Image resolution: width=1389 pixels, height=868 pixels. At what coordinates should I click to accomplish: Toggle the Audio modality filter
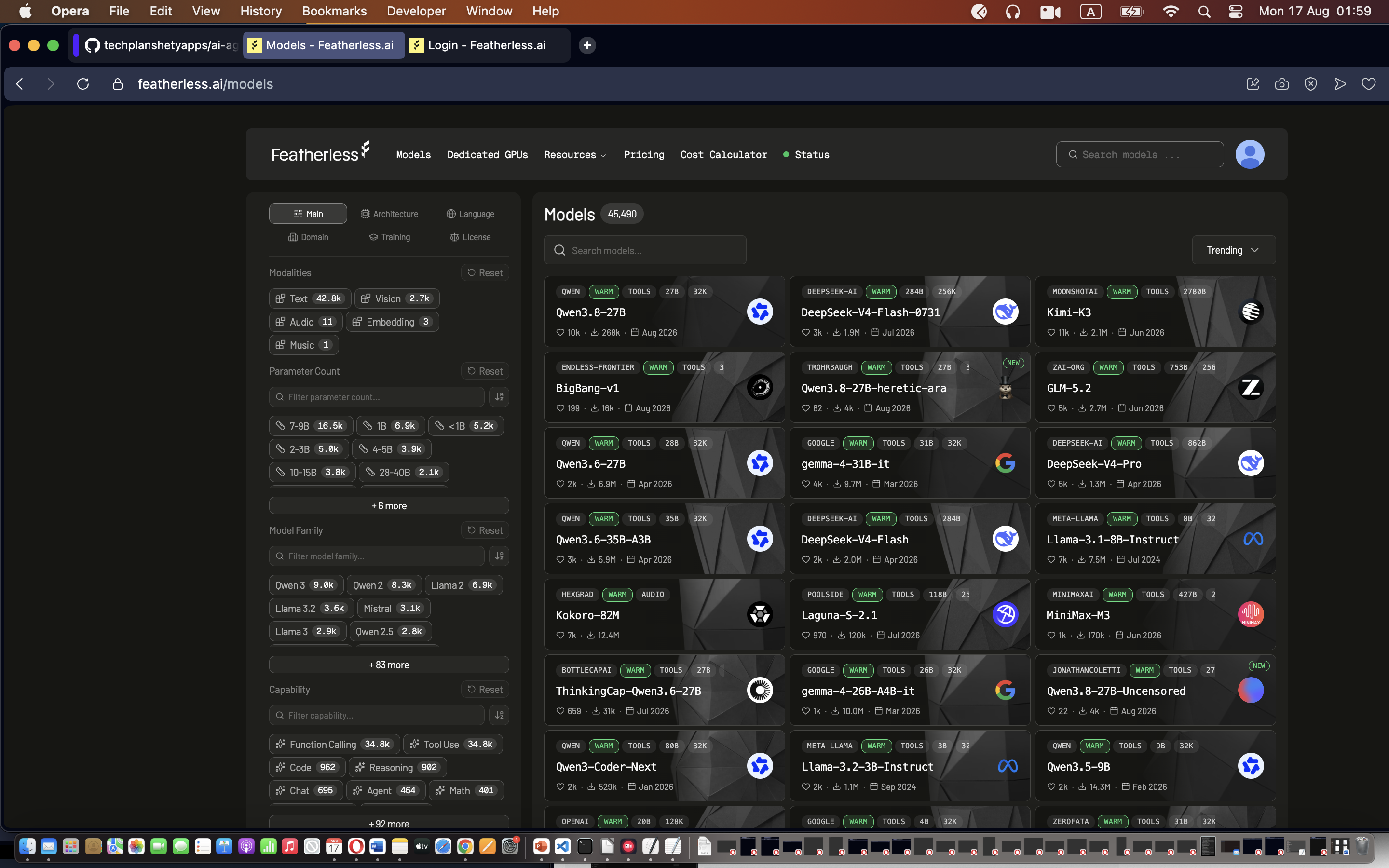click(305, 322)
